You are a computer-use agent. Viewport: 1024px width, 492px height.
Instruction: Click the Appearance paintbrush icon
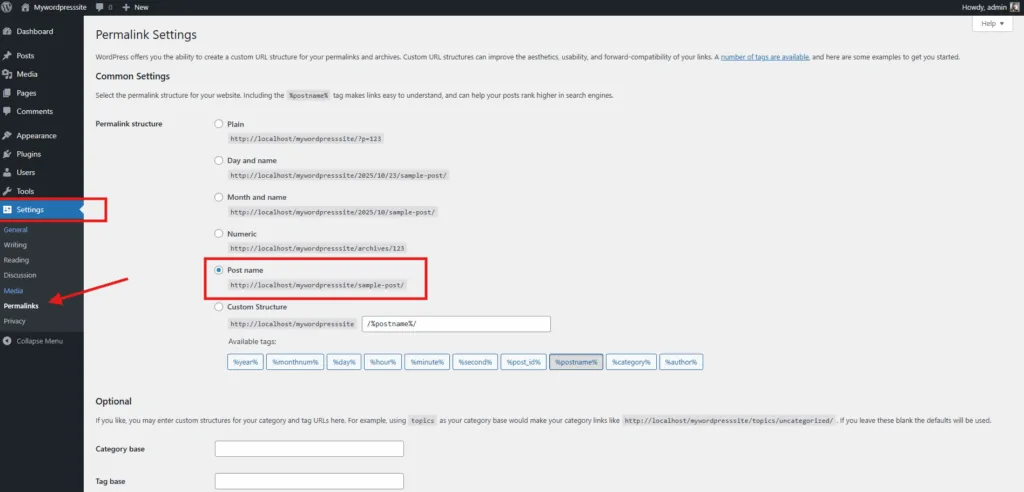click(7, 136)
